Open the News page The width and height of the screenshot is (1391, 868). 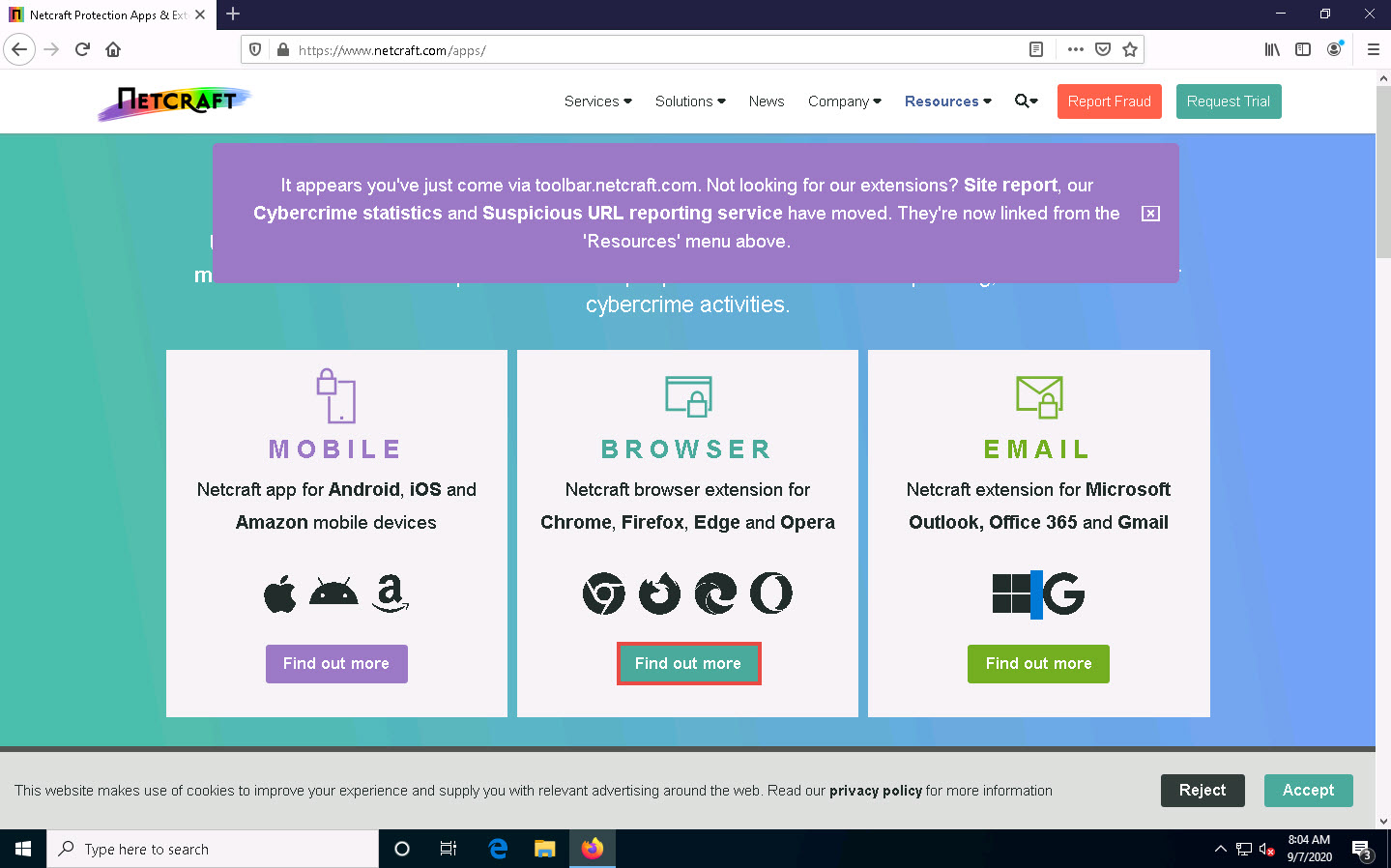(767, 101)
